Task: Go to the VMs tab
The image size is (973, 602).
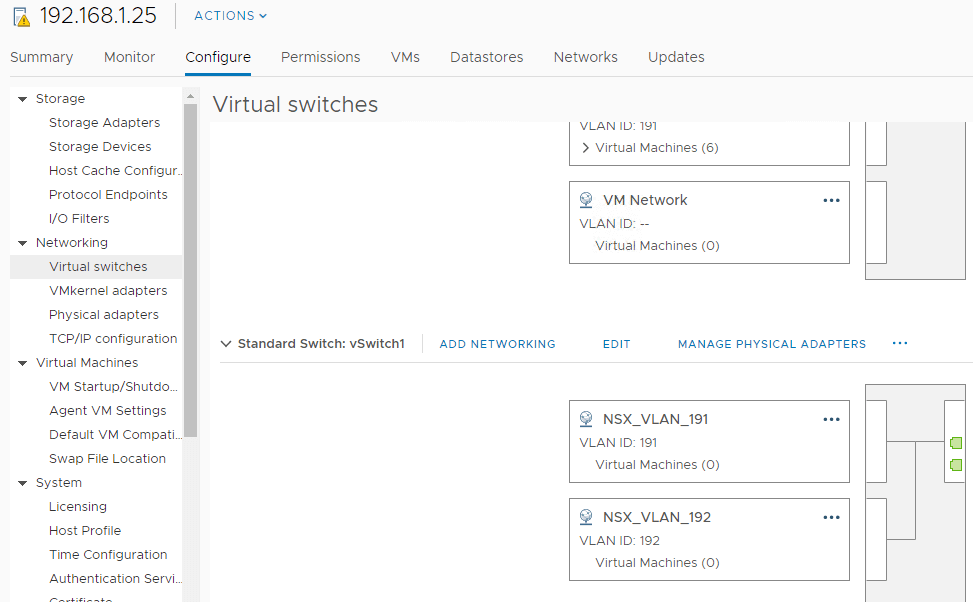Action: [x=405, y=57]
